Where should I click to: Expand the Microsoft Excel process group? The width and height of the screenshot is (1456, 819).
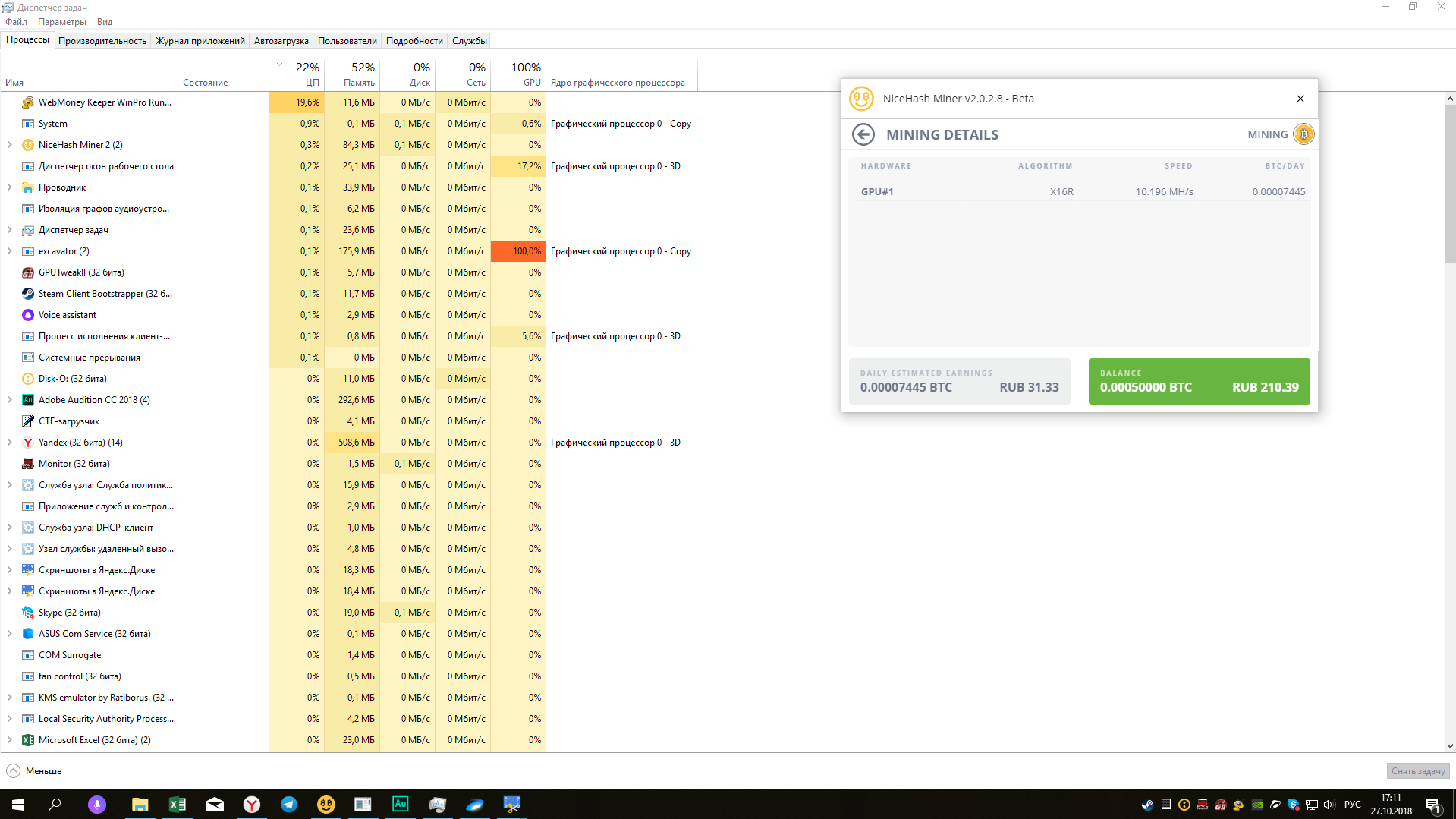pyautogui.click(x=9, y=740)
